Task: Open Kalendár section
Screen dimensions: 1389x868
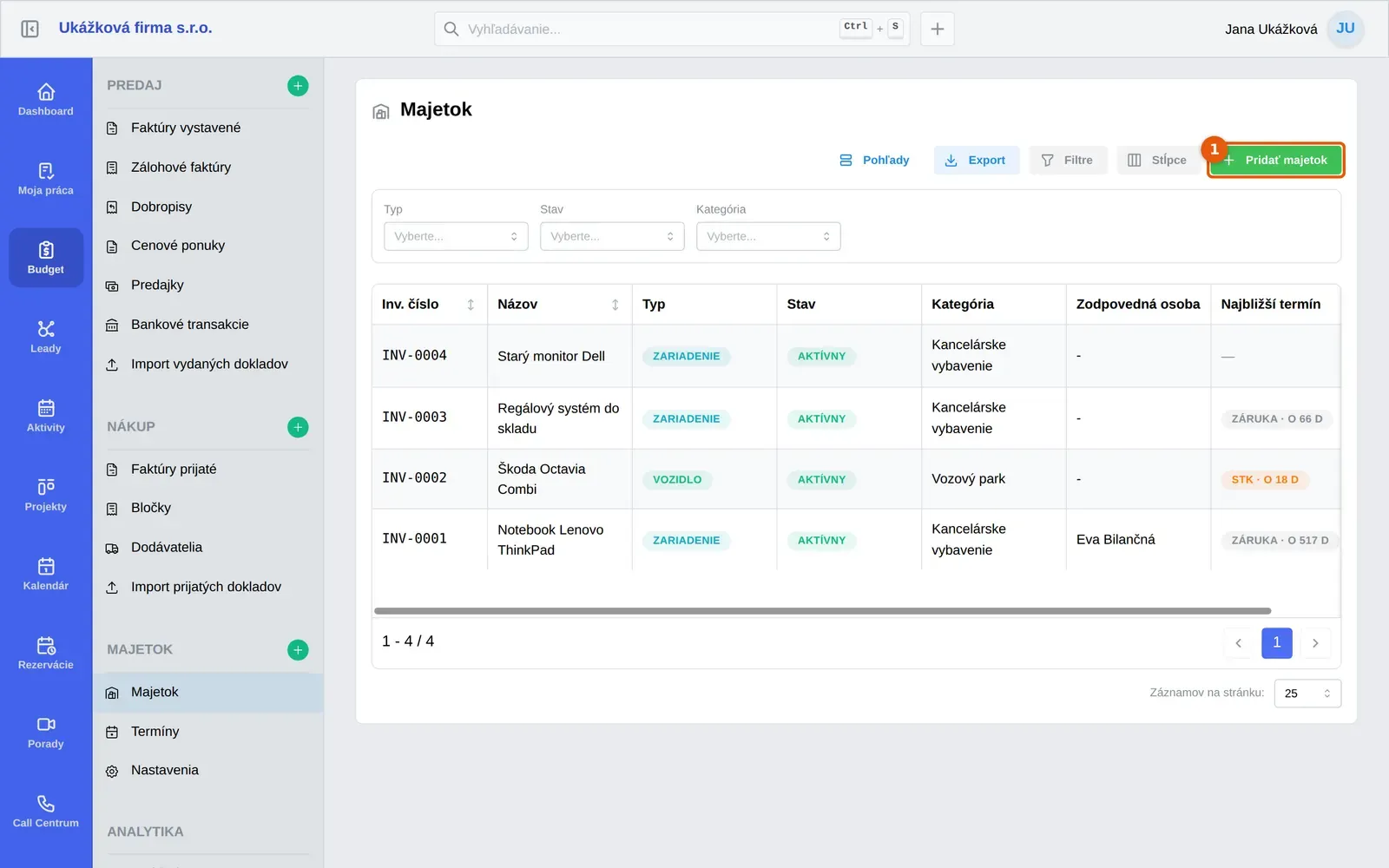Action: tap(46, 574)
